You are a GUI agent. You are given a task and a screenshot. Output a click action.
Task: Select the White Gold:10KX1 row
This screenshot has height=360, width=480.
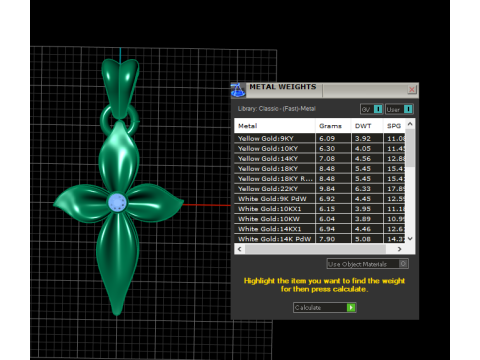[x=320, y=209]
